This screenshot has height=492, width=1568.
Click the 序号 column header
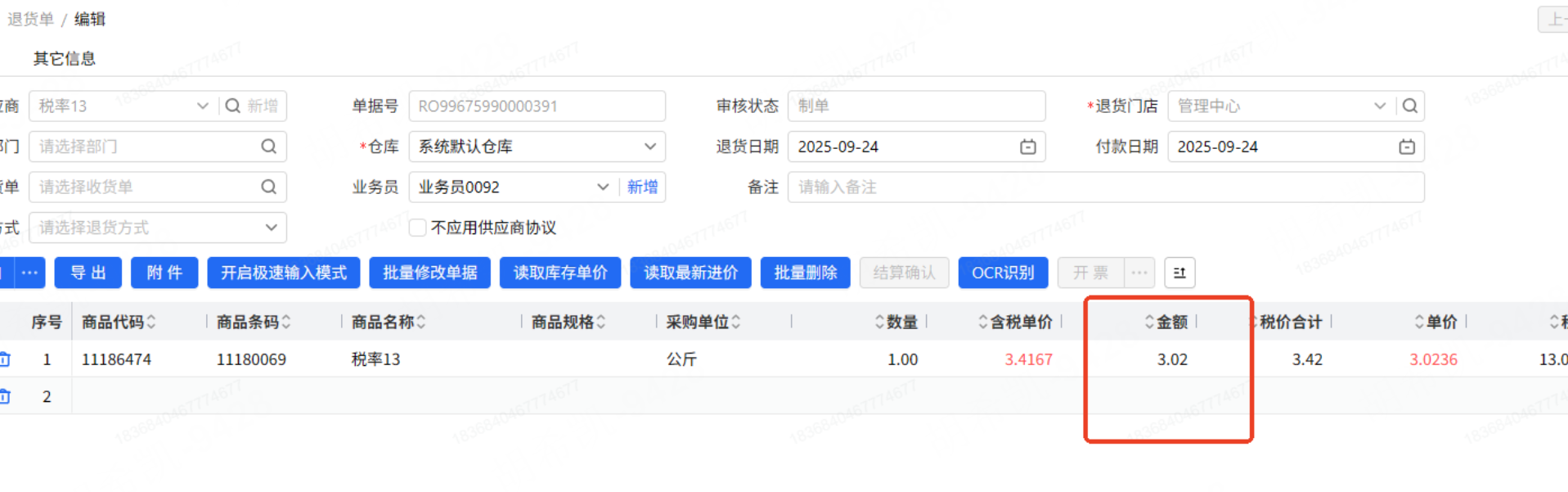tap(47, 322)
